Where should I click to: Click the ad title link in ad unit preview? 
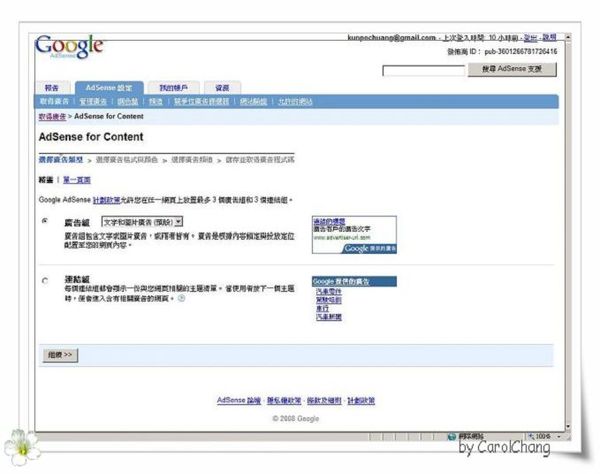[x=329, y=222]
